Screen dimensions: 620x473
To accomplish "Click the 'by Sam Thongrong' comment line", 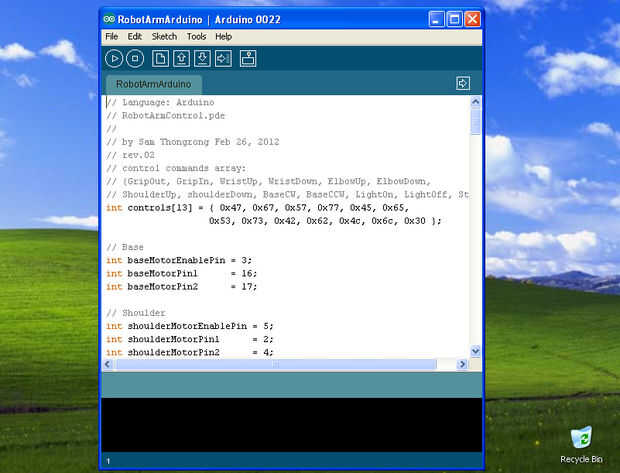I will pyautogui.click(x=193, y=142).
